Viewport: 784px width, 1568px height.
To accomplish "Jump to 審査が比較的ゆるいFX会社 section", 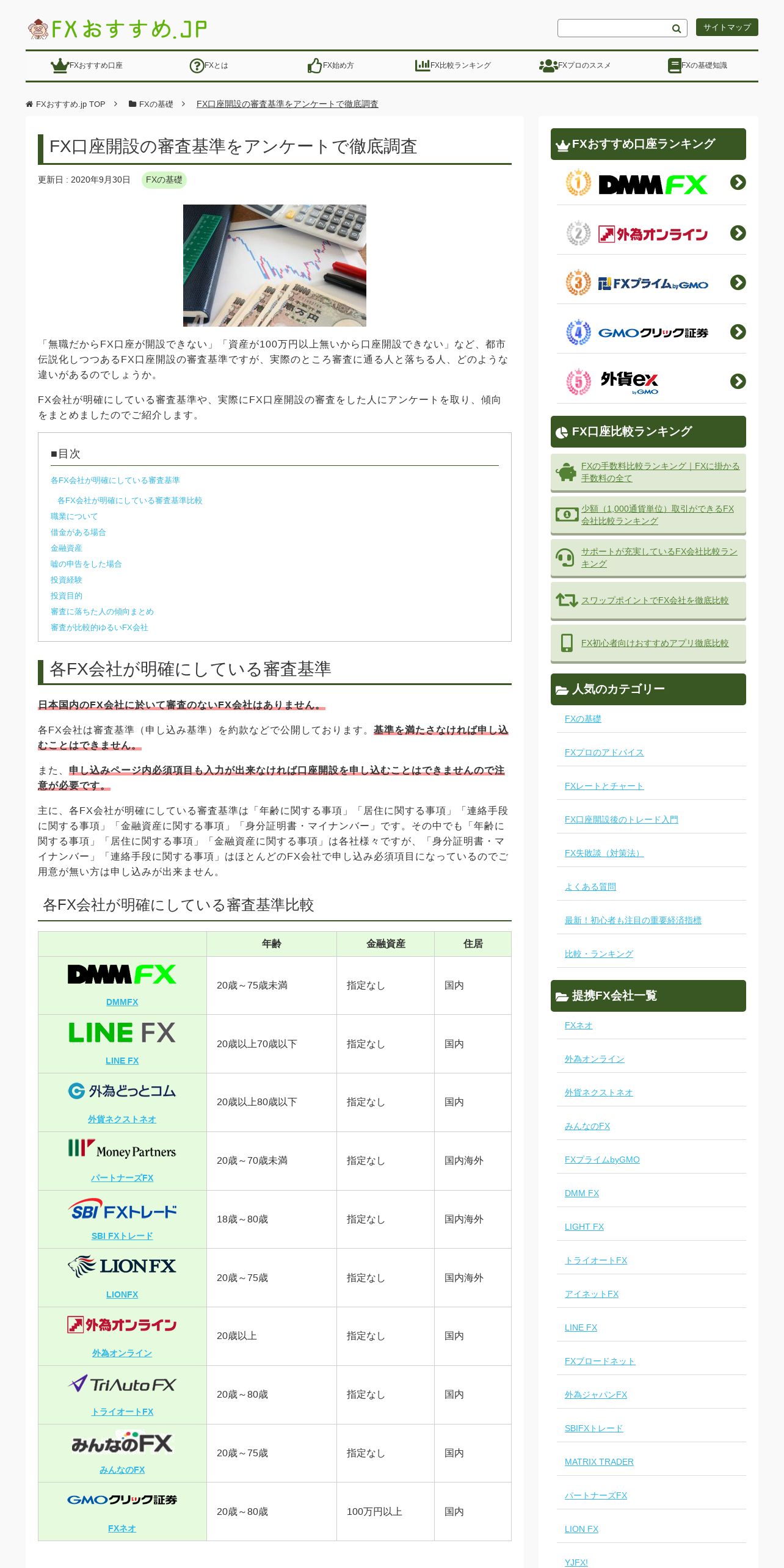I will coord(99,628).
